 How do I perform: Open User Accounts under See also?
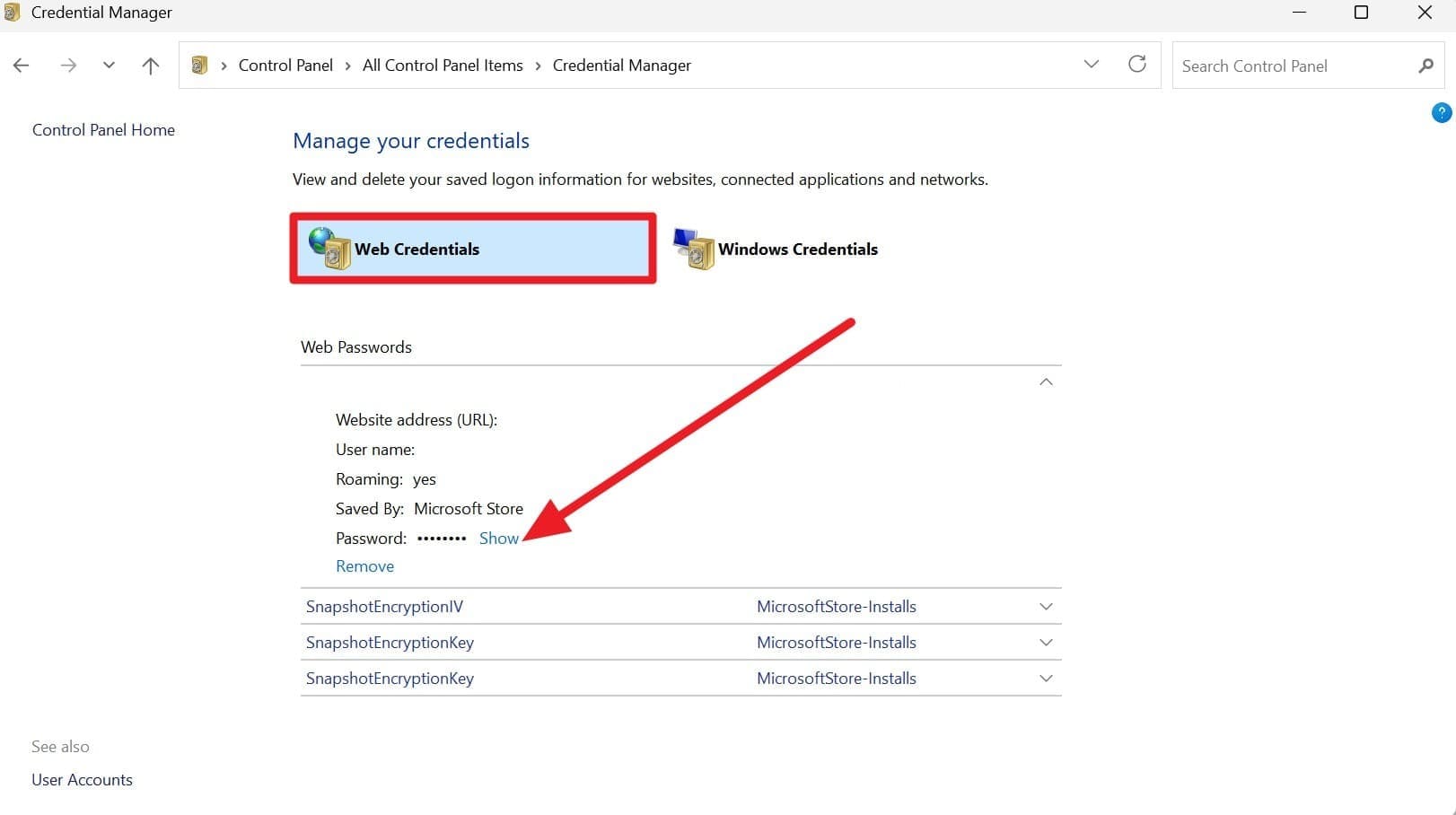[82, 780]
